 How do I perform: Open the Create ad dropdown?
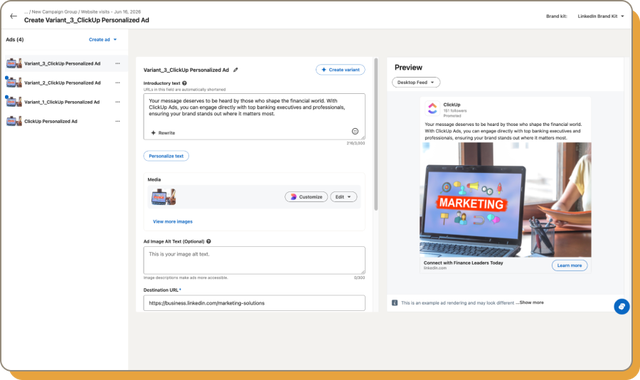pyautogui.click(x=103, y=40)
